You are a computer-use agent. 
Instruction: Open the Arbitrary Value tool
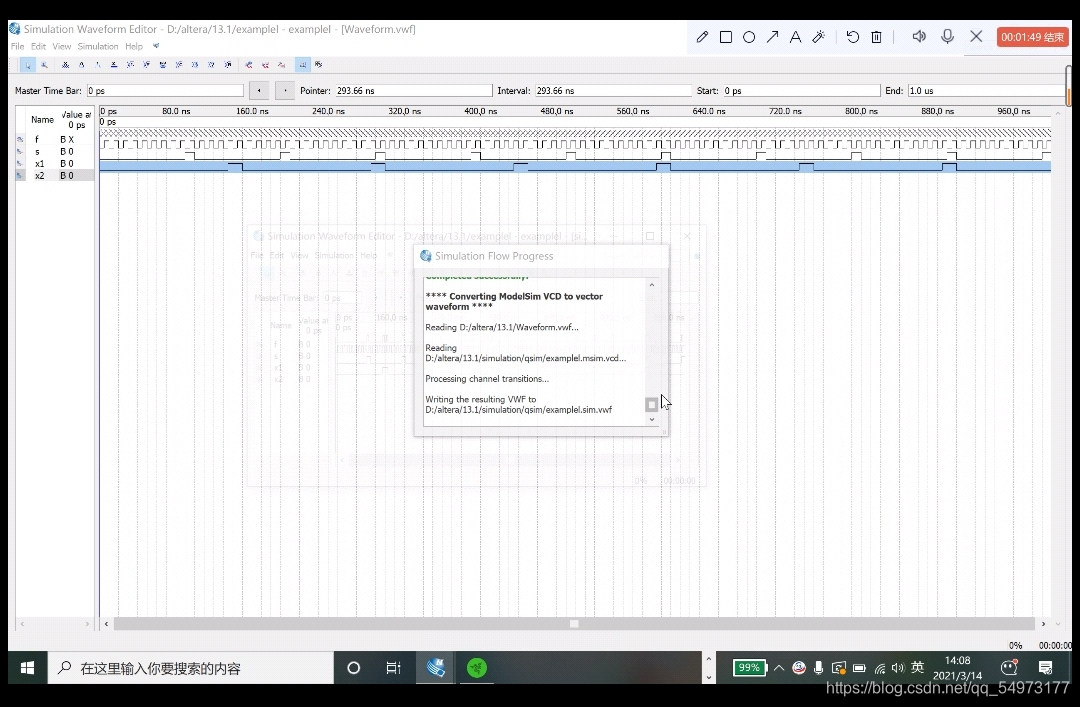pyautogui.click(x=211, y=65)
